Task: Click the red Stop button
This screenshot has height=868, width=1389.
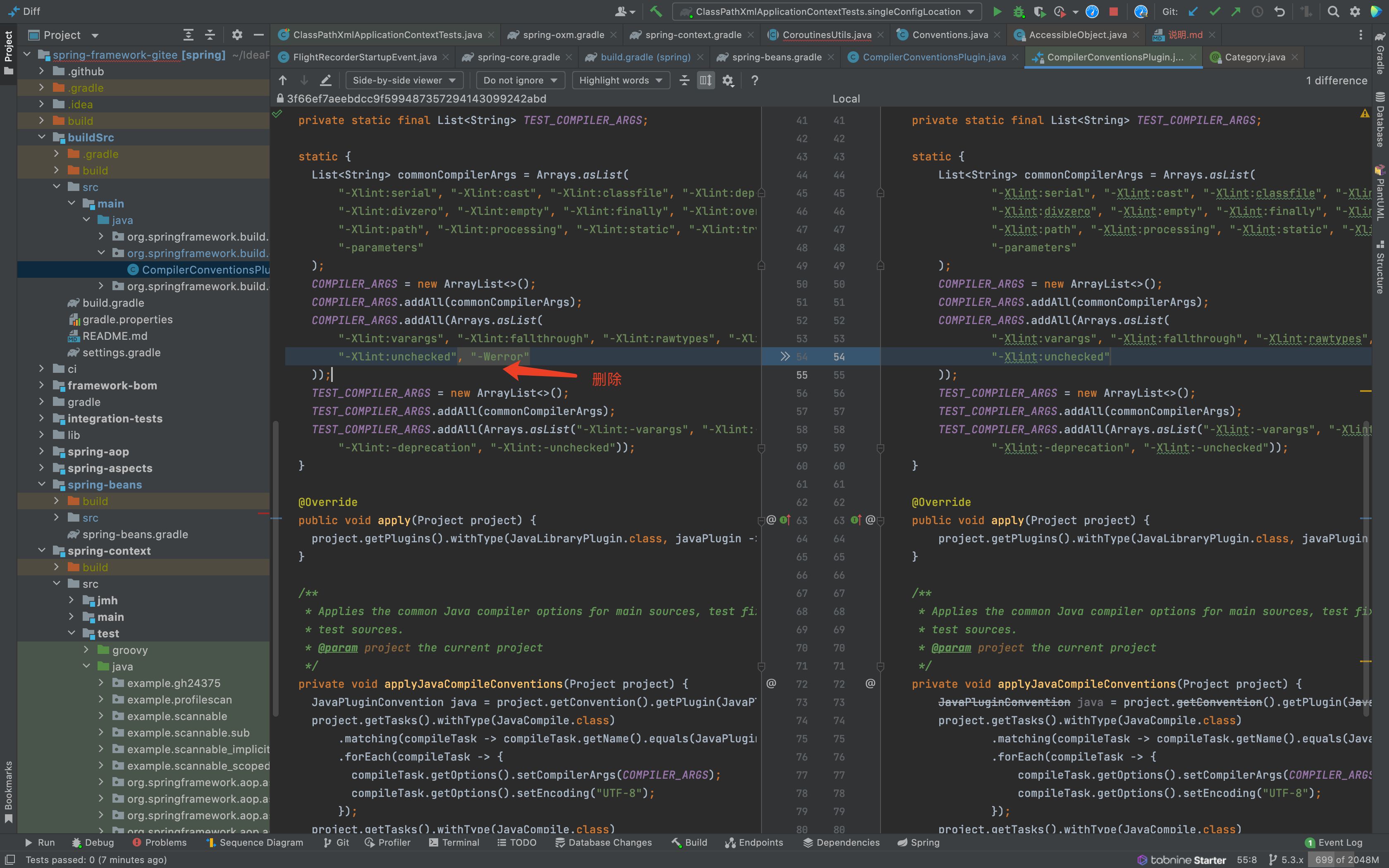Action: click(1114, 12)
